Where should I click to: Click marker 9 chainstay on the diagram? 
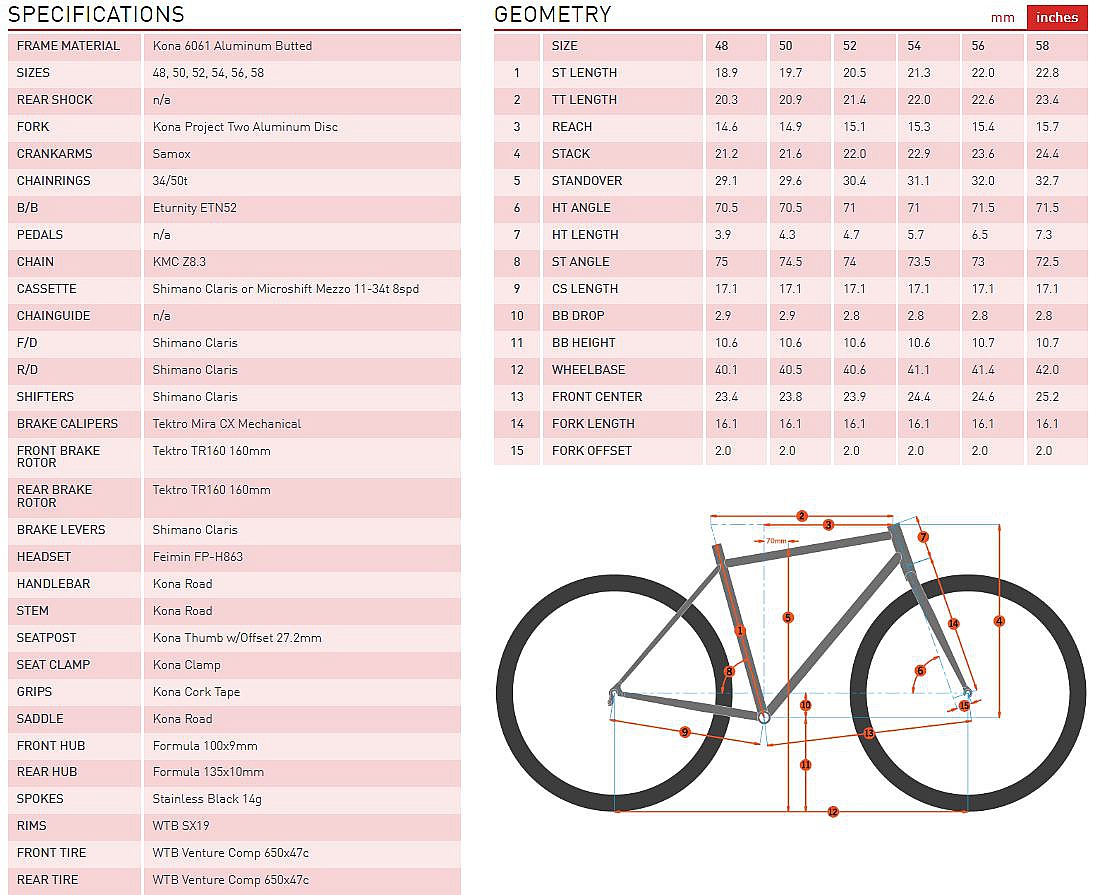[685, 733]
